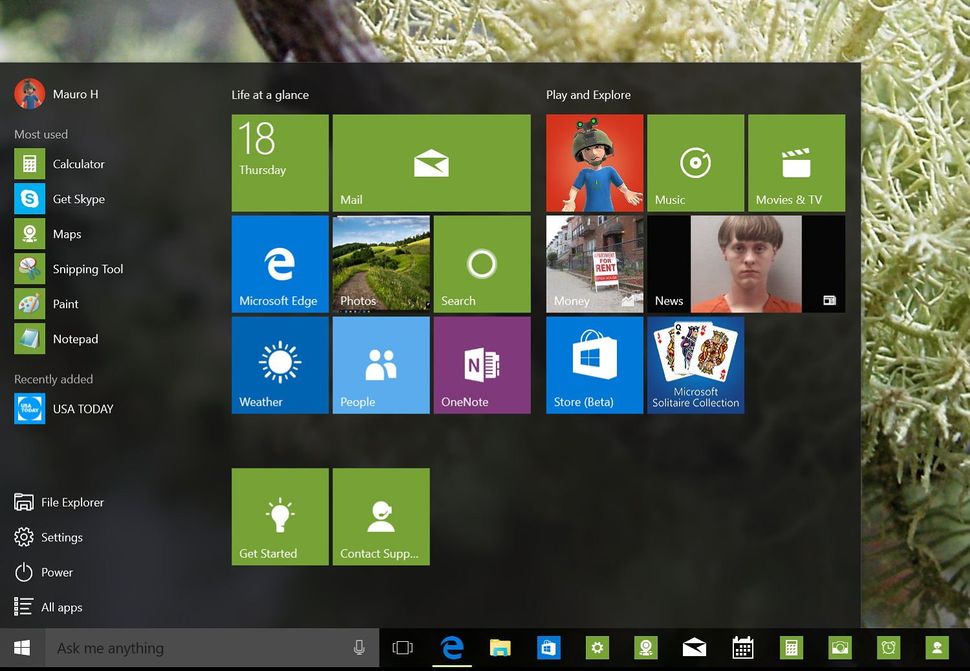Toggle the Start button

tap(19, 647)
